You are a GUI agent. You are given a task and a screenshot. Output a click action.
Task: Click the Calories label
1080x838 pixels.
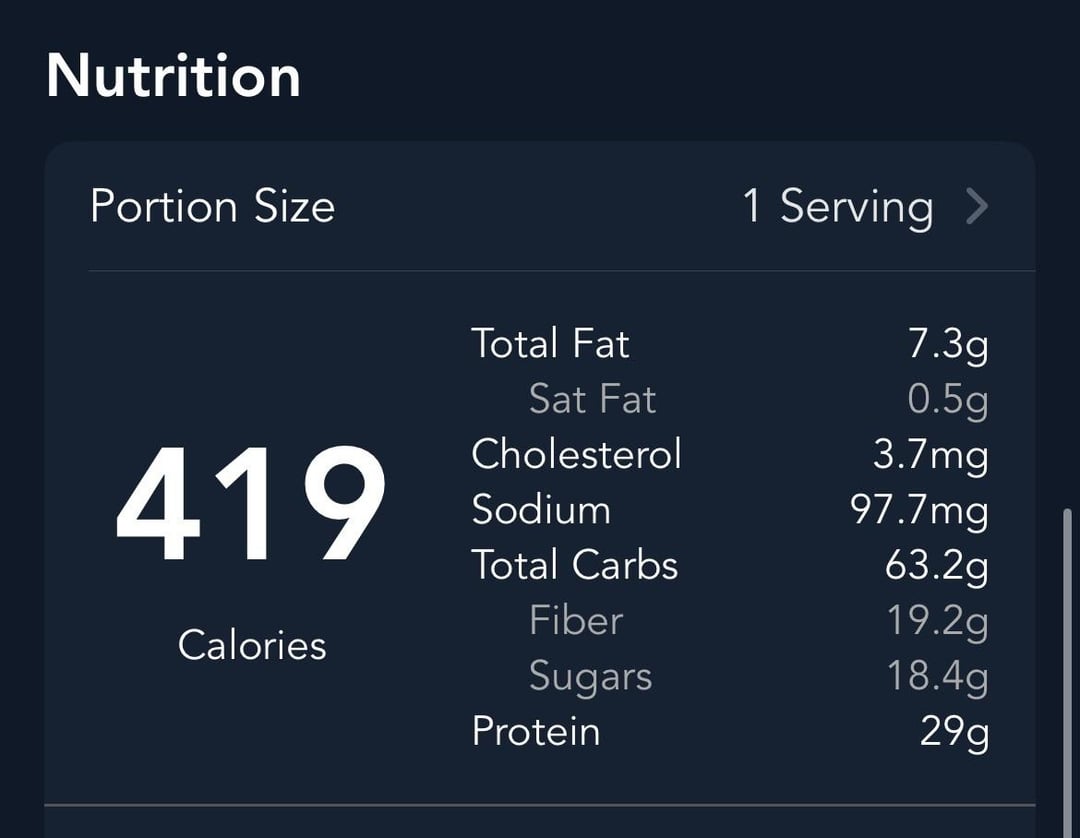(251, 645)
